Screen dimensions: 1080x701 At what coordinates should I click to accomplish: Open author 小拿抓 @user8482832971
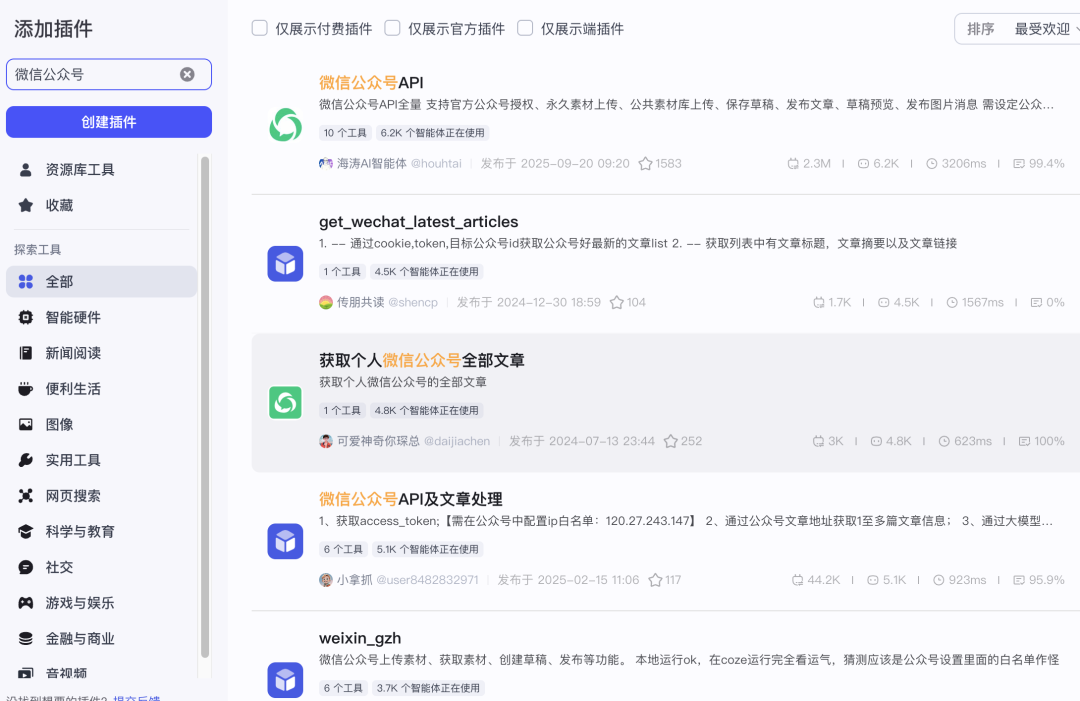[x=399, y=580]
